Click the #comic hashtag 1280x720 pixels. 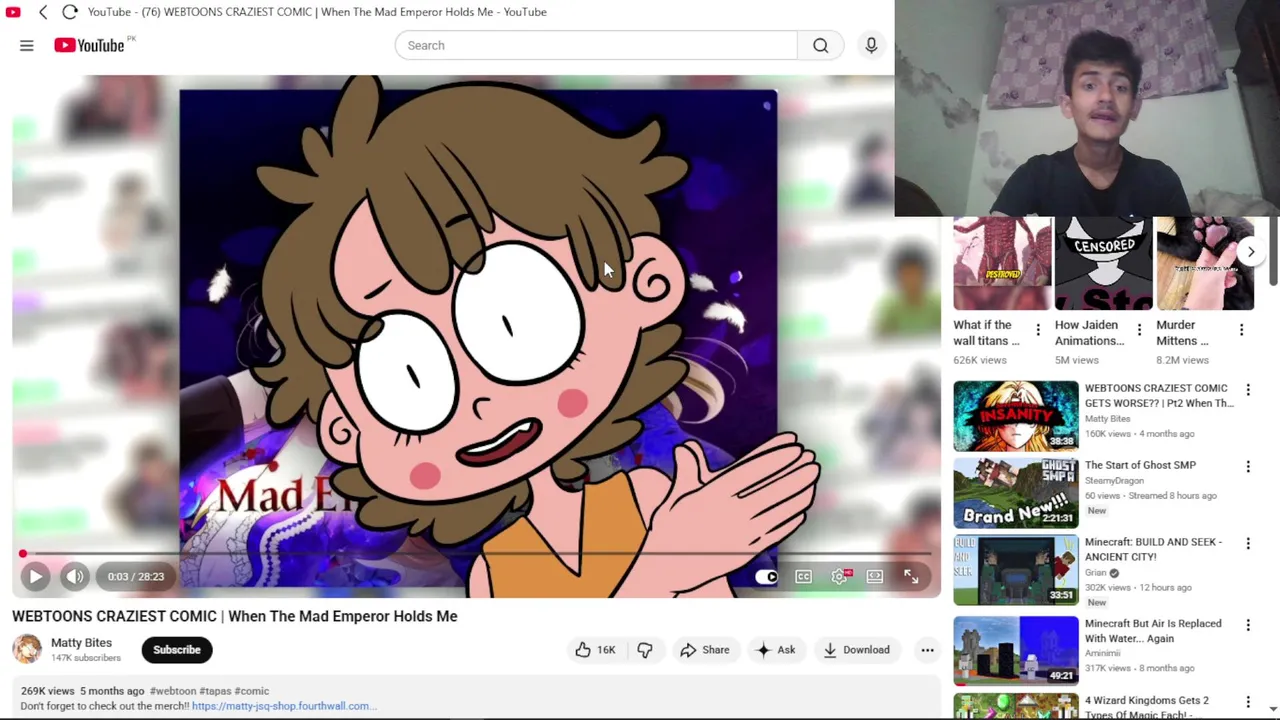[x=252, y=691]
